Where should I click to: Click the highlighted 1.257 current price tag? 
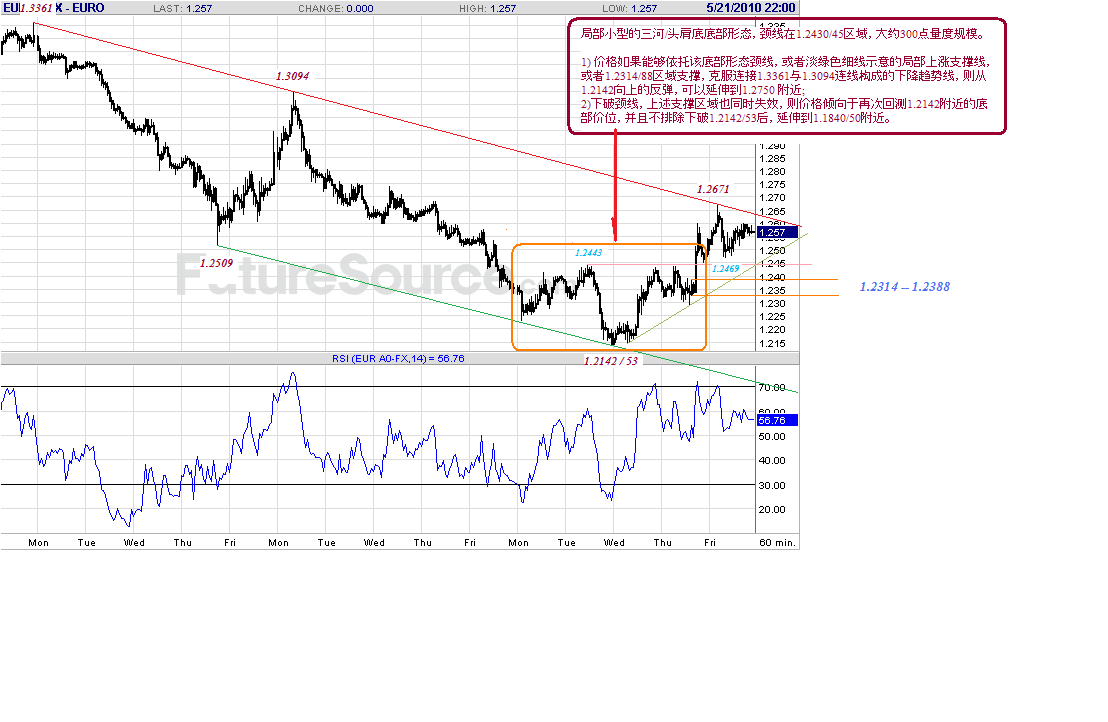(777, 232)
